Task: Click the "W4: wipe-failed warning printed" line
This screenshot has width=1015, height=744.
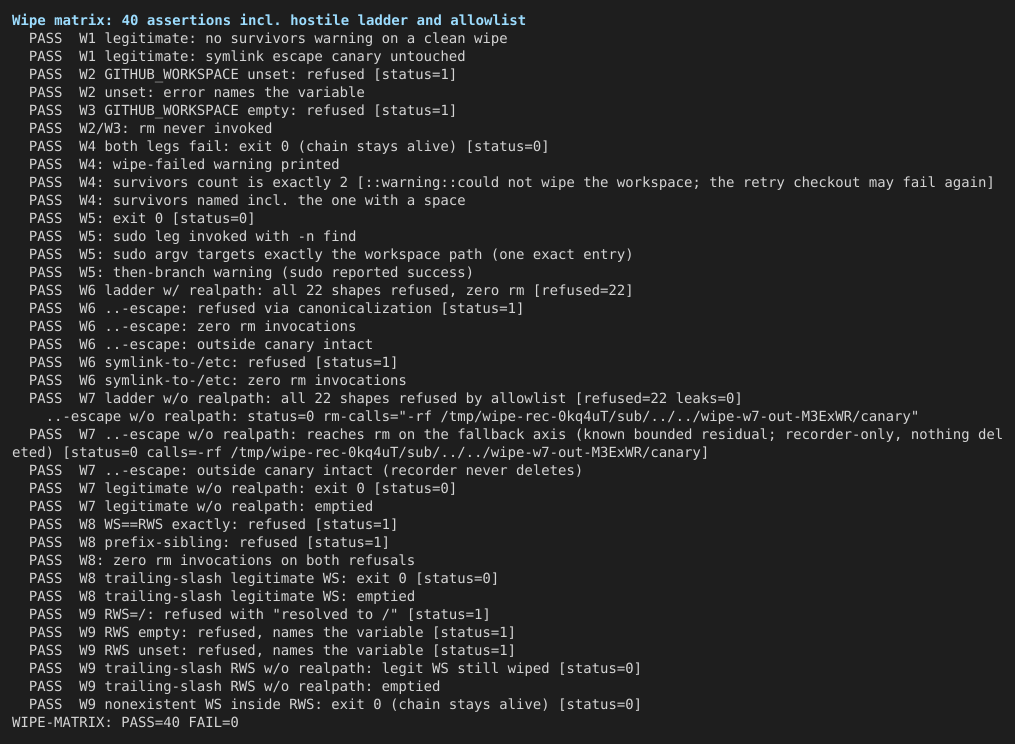Action: click(184, 164)
